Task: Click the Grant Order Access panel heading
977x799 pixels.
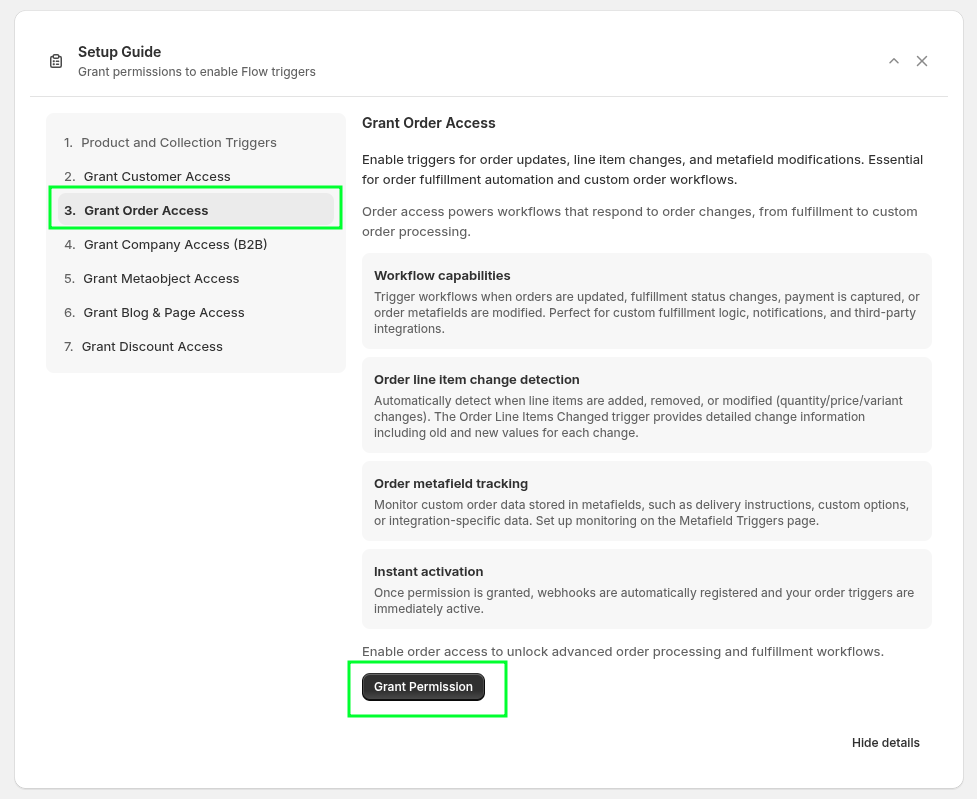Action: pos(429,123)
